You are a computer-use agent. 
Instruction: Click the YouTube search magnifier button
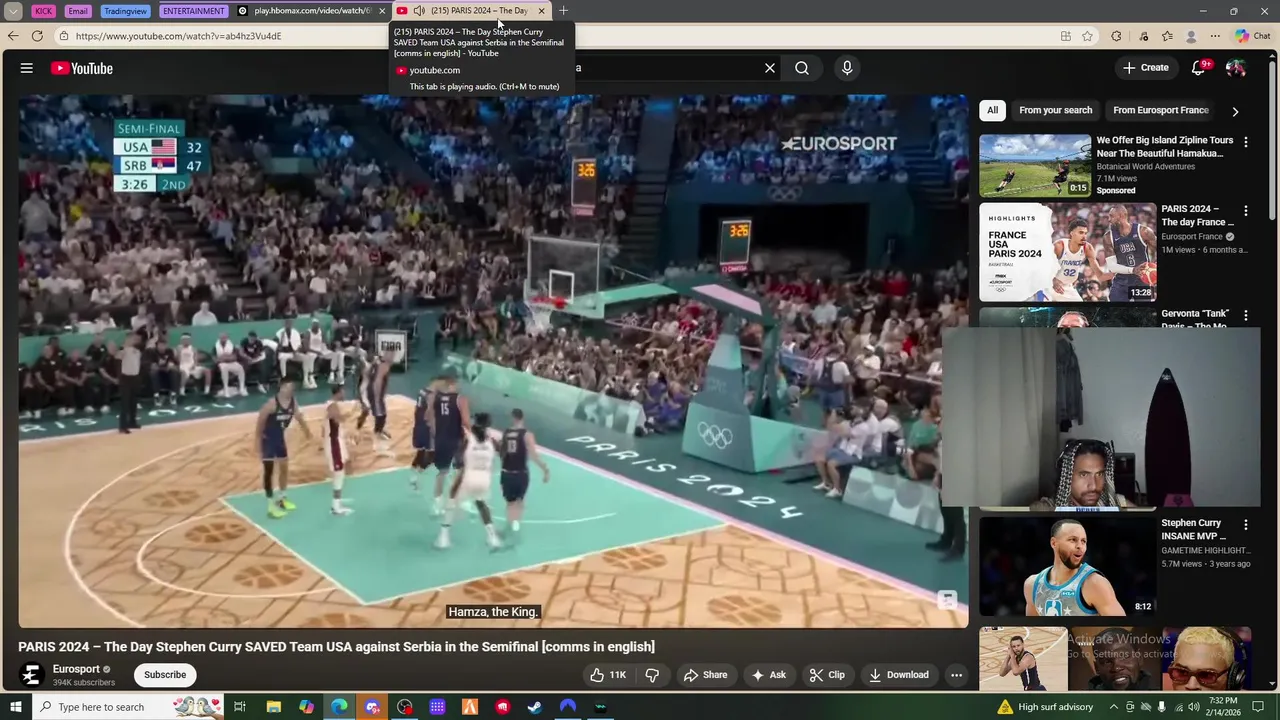tap(802, 68)
